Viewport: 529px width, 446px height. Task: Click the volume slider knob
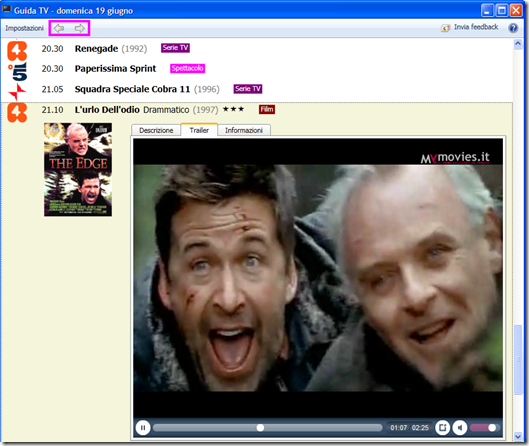click(x=492, y=428)
